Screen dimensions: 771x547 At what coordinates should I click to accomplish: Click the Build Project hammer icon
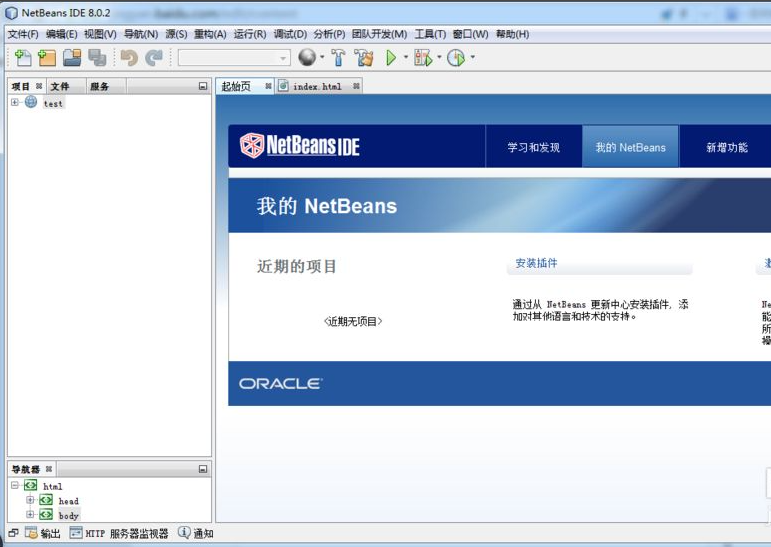[x=338, y=58]
